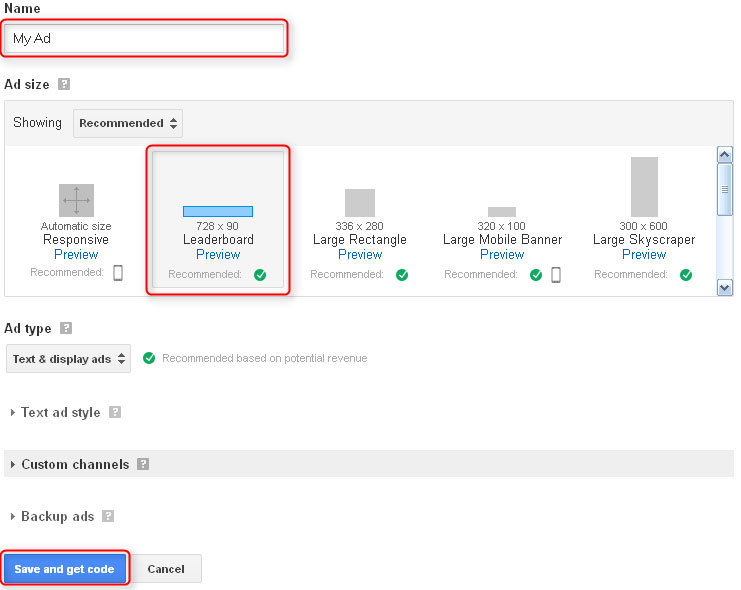The width and height of the screenshot is (741, 590).
Task: Open the Backup ads help icon
Action: point(108,516)
